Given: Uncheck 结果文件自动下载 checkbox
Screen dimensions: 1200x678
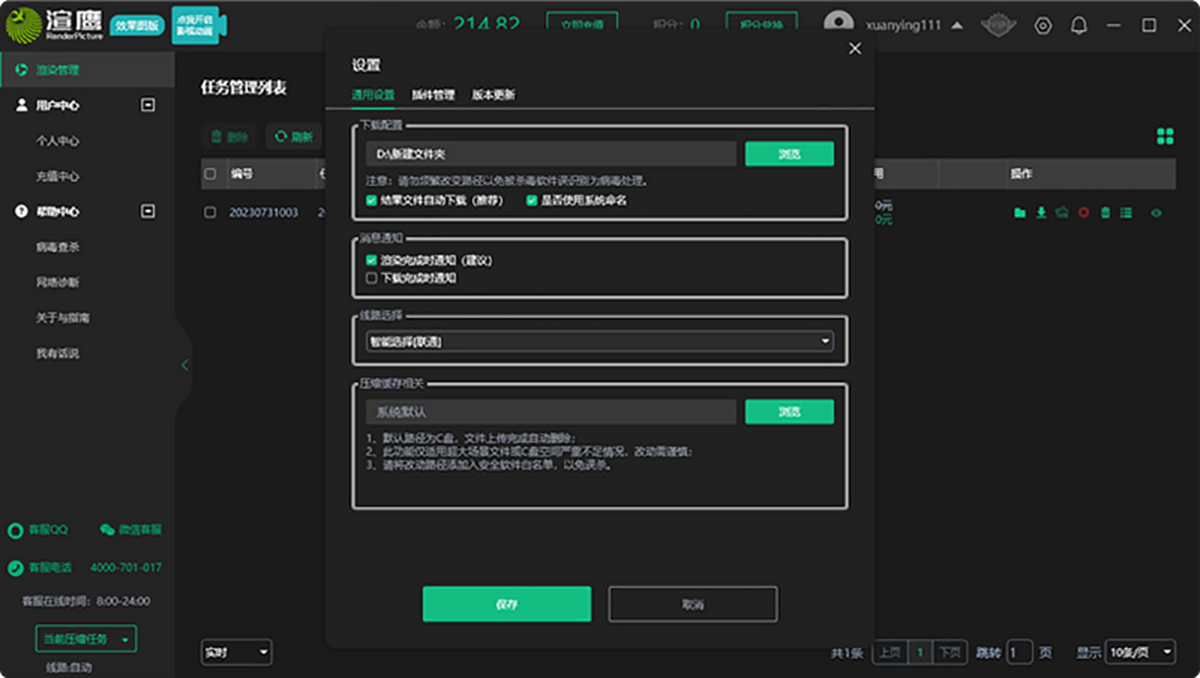Looking at the screenshot, I should [372, 201].
